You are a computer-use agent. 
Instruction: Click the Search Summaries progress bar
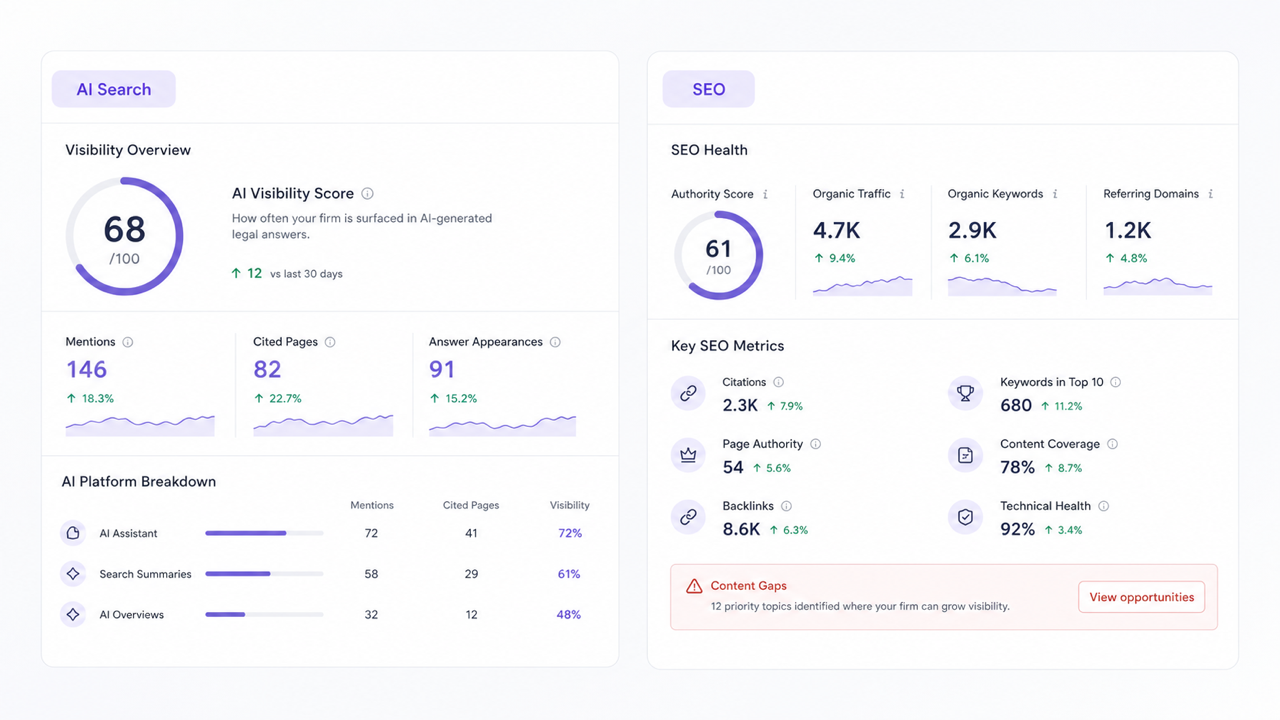264,574
